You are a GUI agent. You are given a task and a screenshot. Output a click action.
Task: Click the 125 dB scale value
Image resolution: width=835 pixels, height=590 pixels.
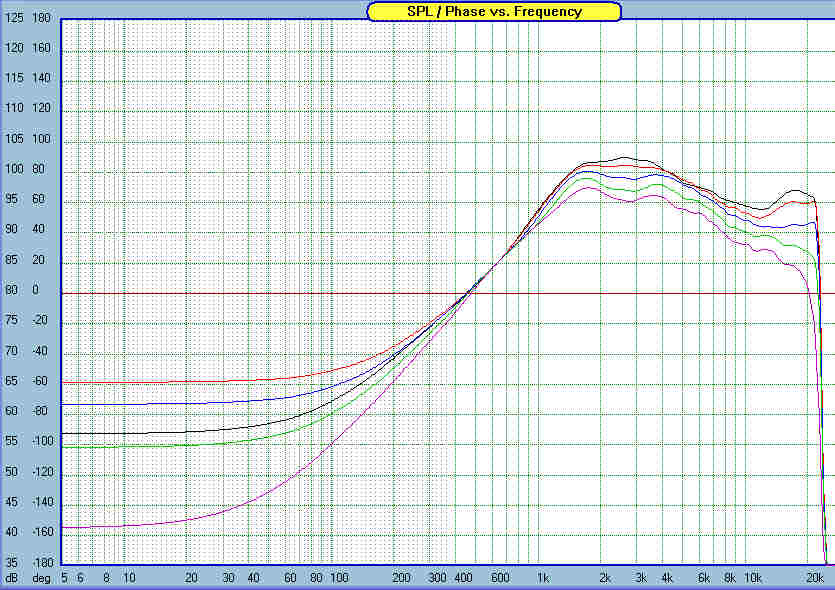14,18
